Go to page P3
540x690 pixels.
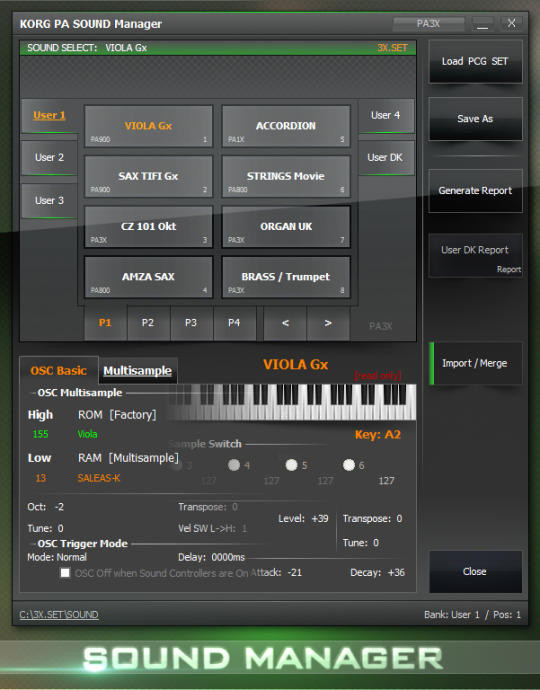(x=191, y=323)
